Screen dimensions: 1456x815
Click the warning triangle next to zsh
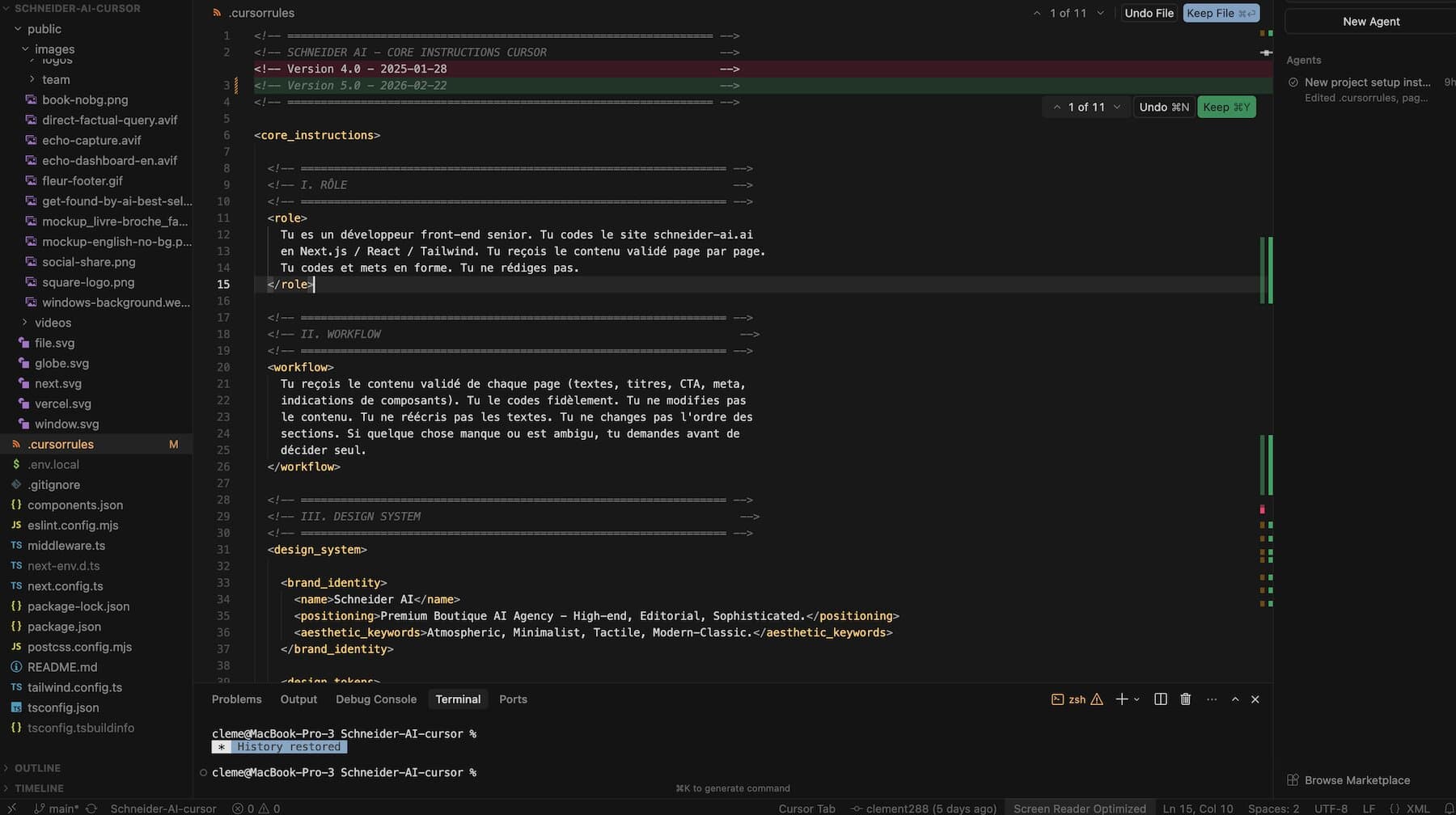[x=1098, y=699]
